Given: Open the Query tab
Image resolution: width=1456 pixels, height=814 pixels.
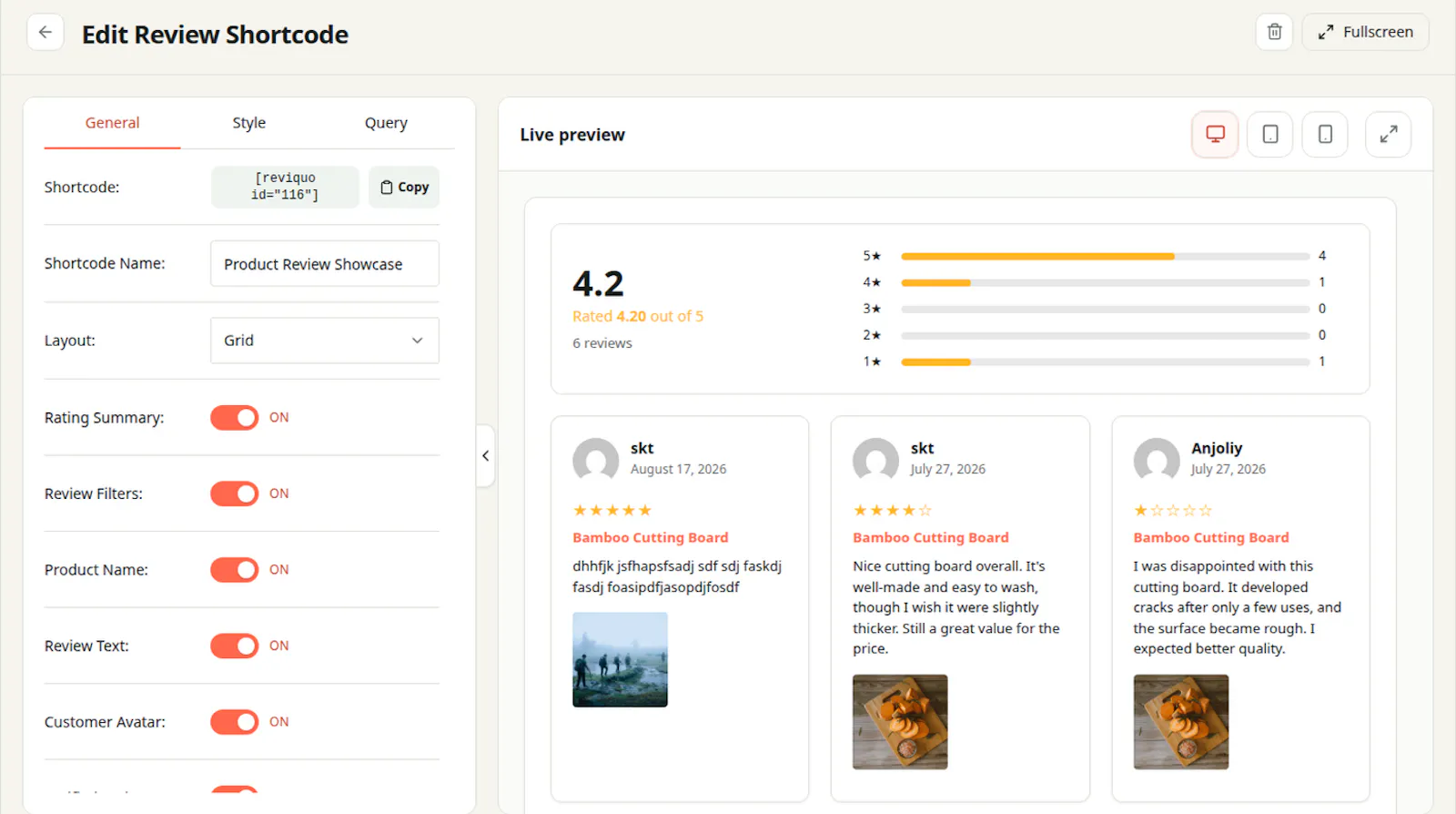Looking at the screenshot, I should (386, 123).
